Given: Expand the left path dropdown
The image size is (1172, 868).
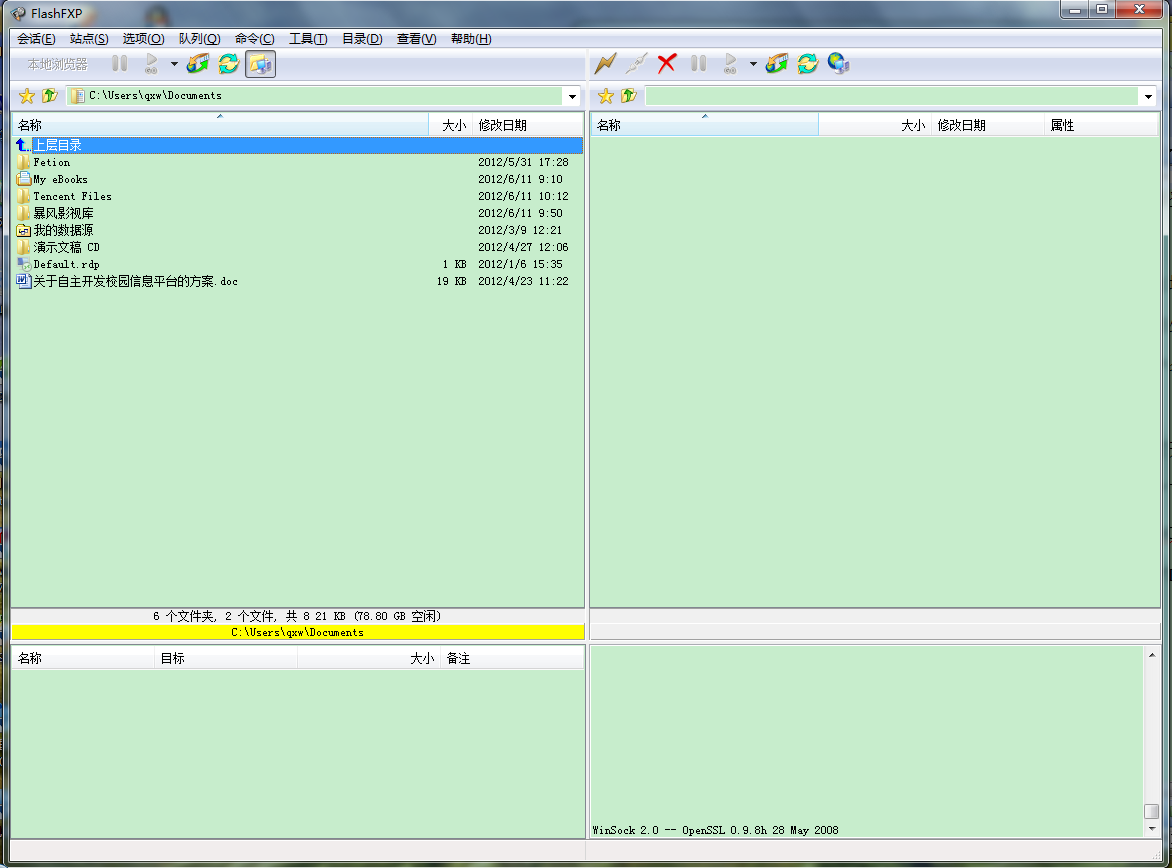Looking at the screenshot, I should point(573,96).
